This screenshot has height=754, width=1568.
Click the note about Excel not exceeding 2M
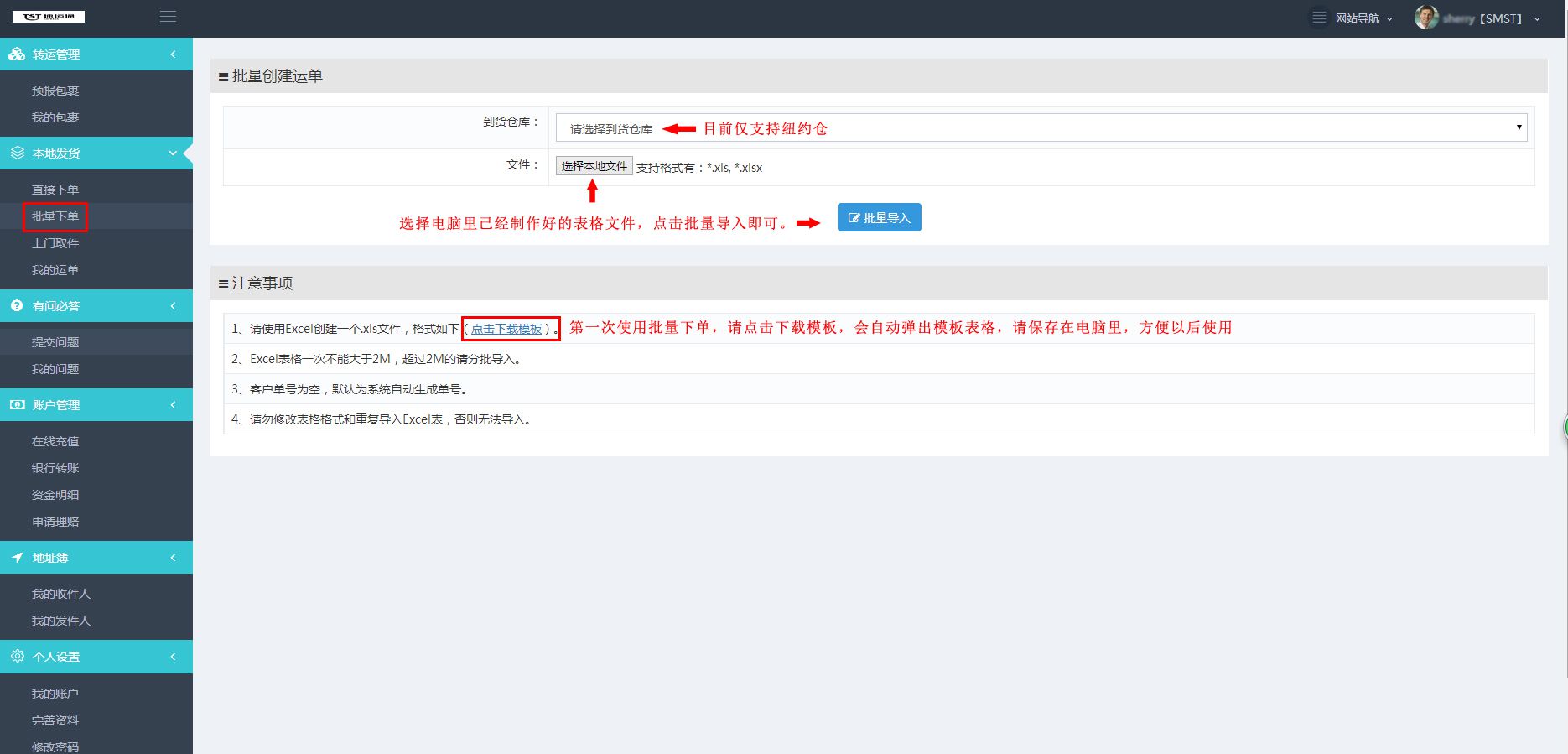point(377,359)
